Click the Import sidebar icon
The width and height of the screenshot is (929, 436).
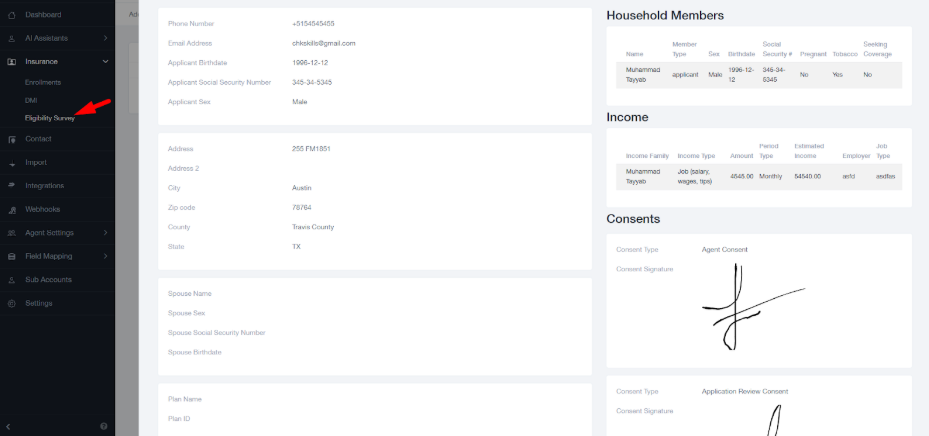pos(11,163)
